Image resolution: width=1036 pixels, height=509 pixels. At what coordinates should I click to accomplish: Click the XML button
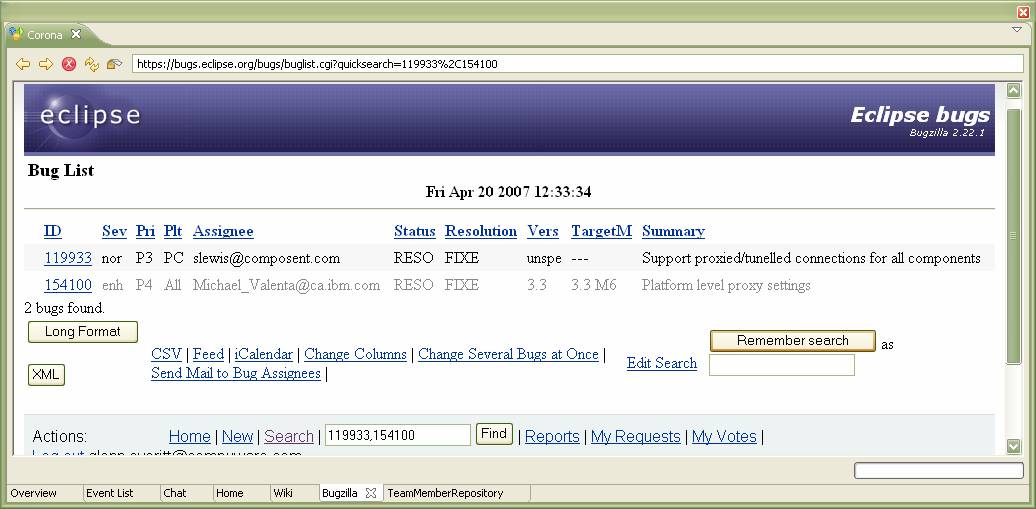click(46, 375)
